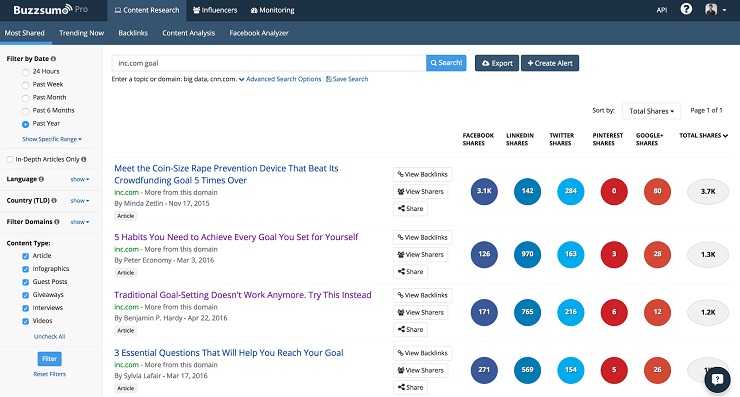740x397 pixels.
Task: Switch to the Content Analysis tab
Action: (188, 33)
